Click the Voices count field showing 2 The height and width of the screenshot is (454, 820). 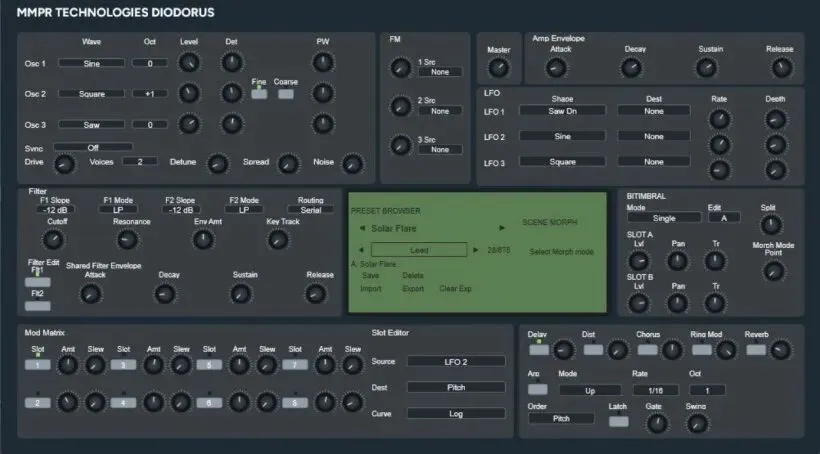pos(140,162)
